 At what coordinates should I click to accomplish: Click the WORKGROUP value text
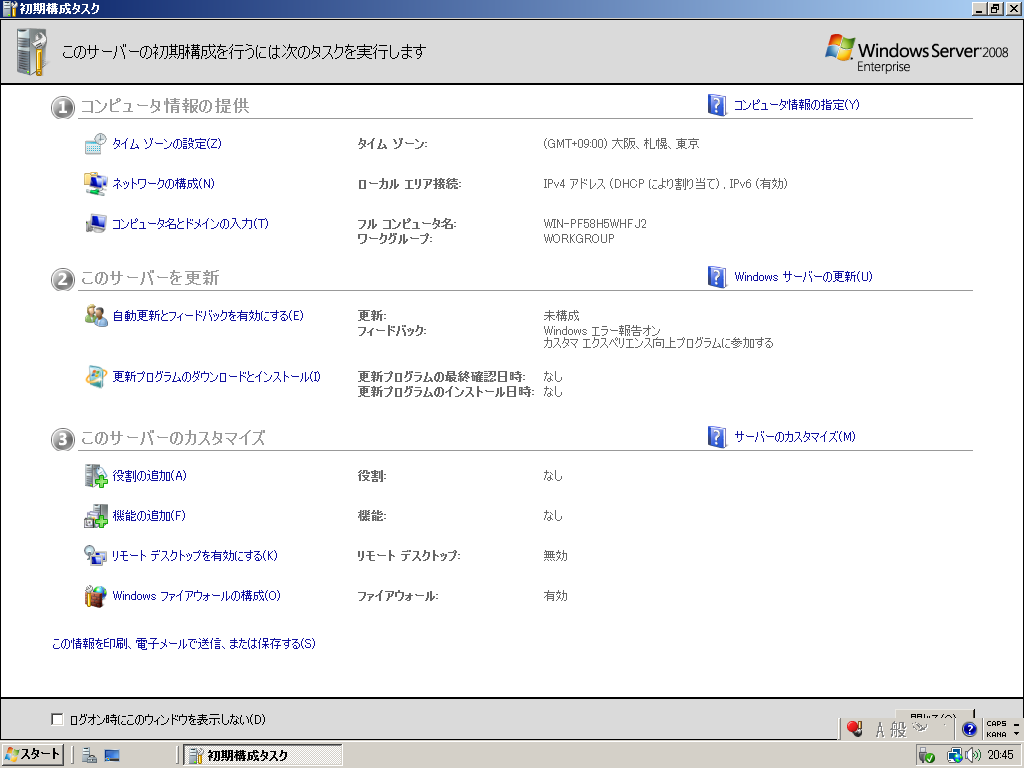click(x=579, y=238)
